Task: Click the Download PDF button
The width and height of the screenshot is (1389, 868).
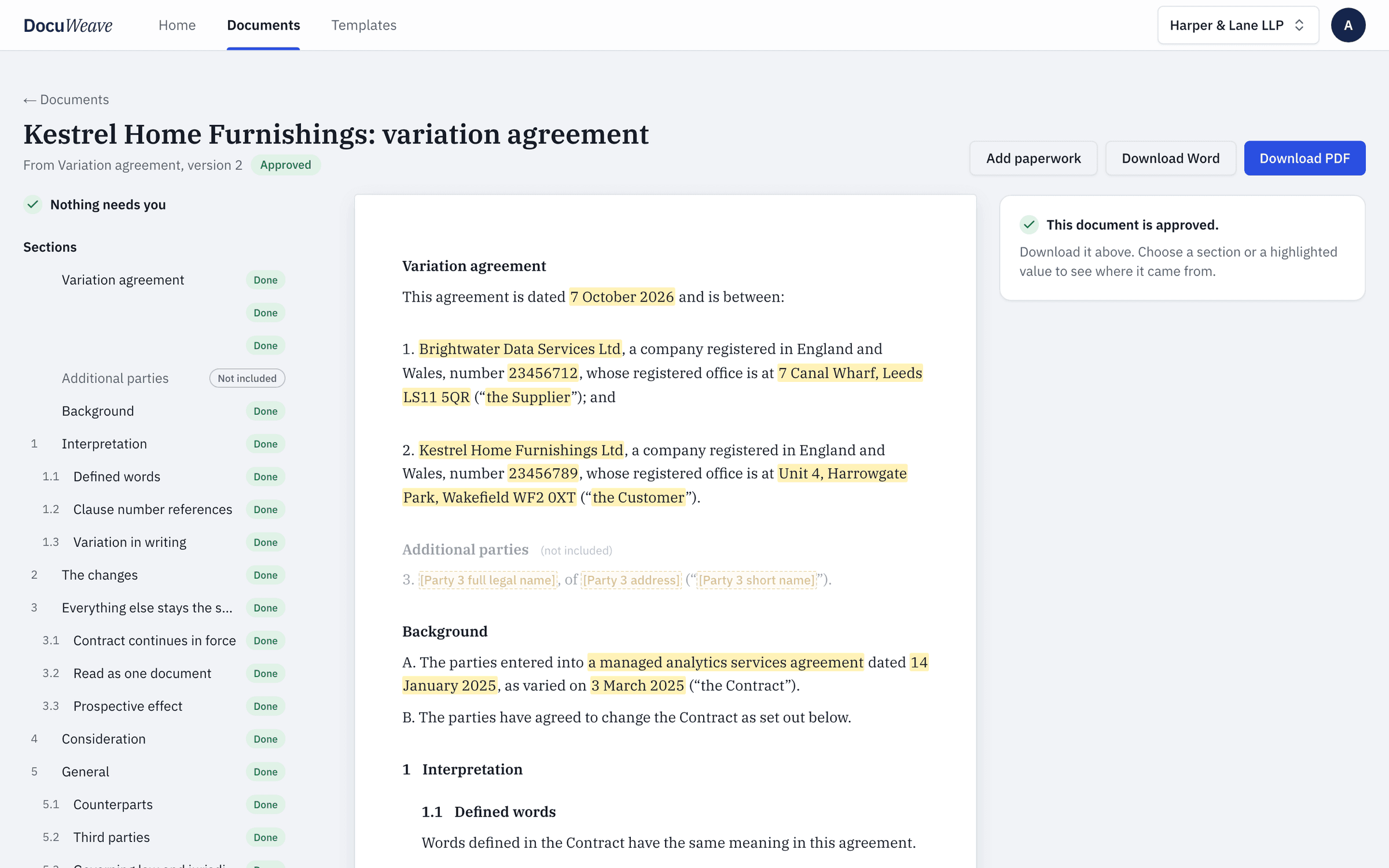Action: (1305, 158)
